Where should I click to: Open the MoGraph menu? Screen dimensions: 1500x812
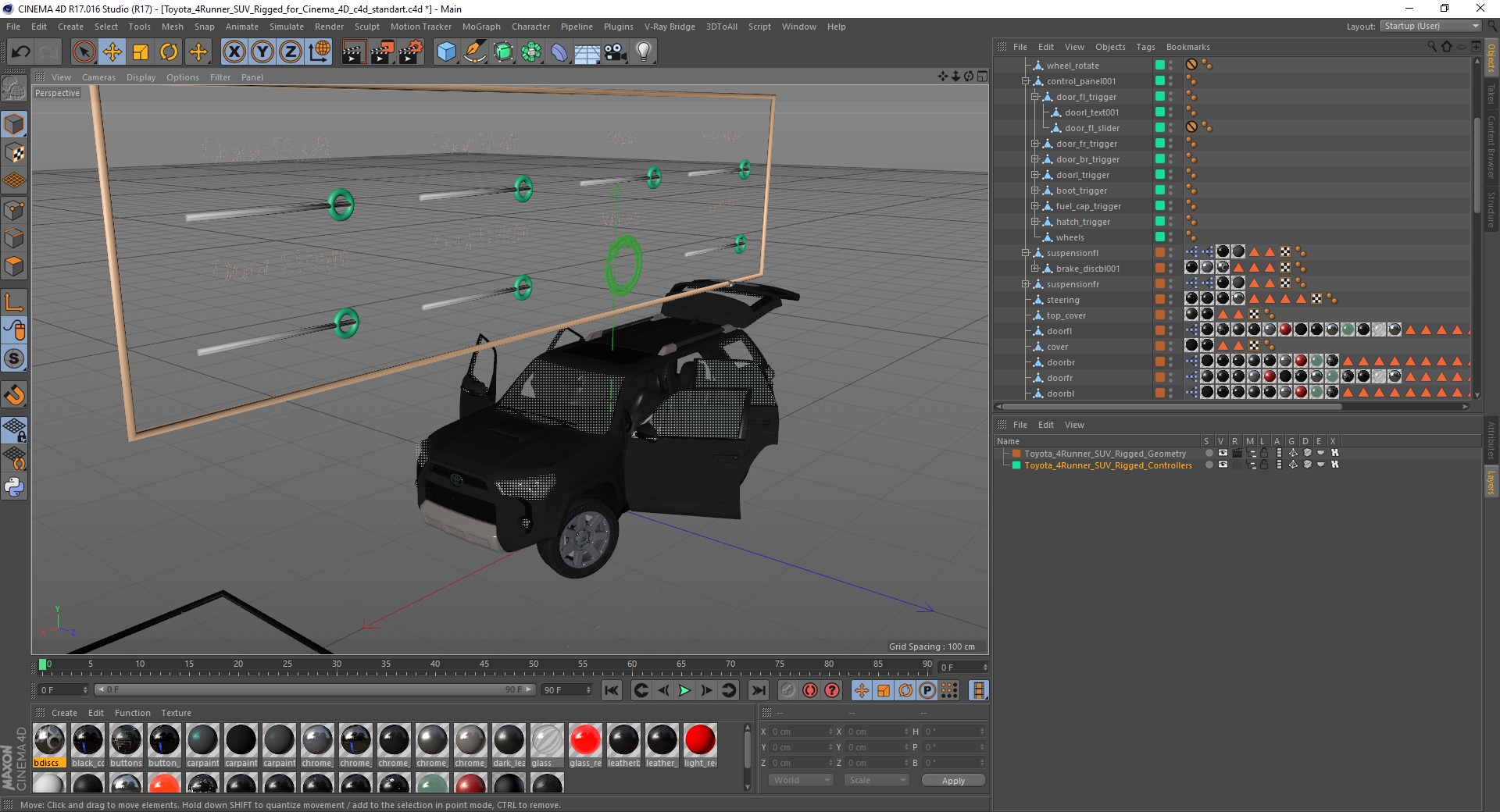point(481,27)
